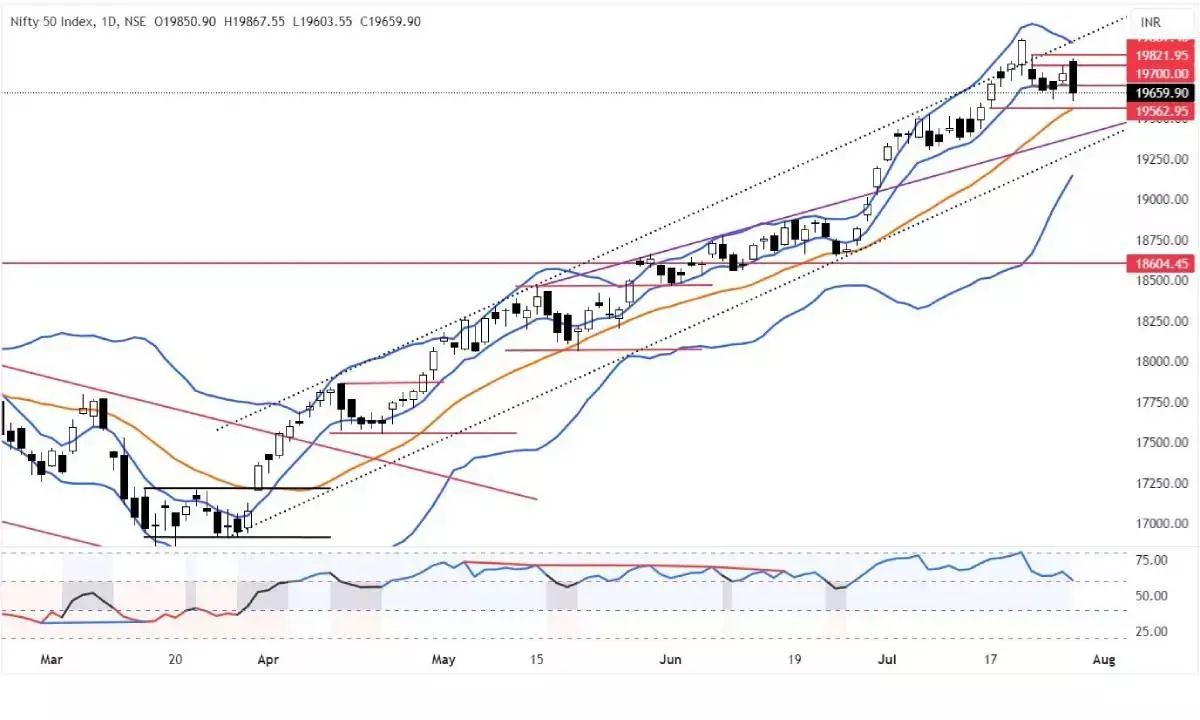Screen dimensions: 1200x720
Task: Open symbol details for 'Nifty 50 Index'
Action: coord(55,21)
